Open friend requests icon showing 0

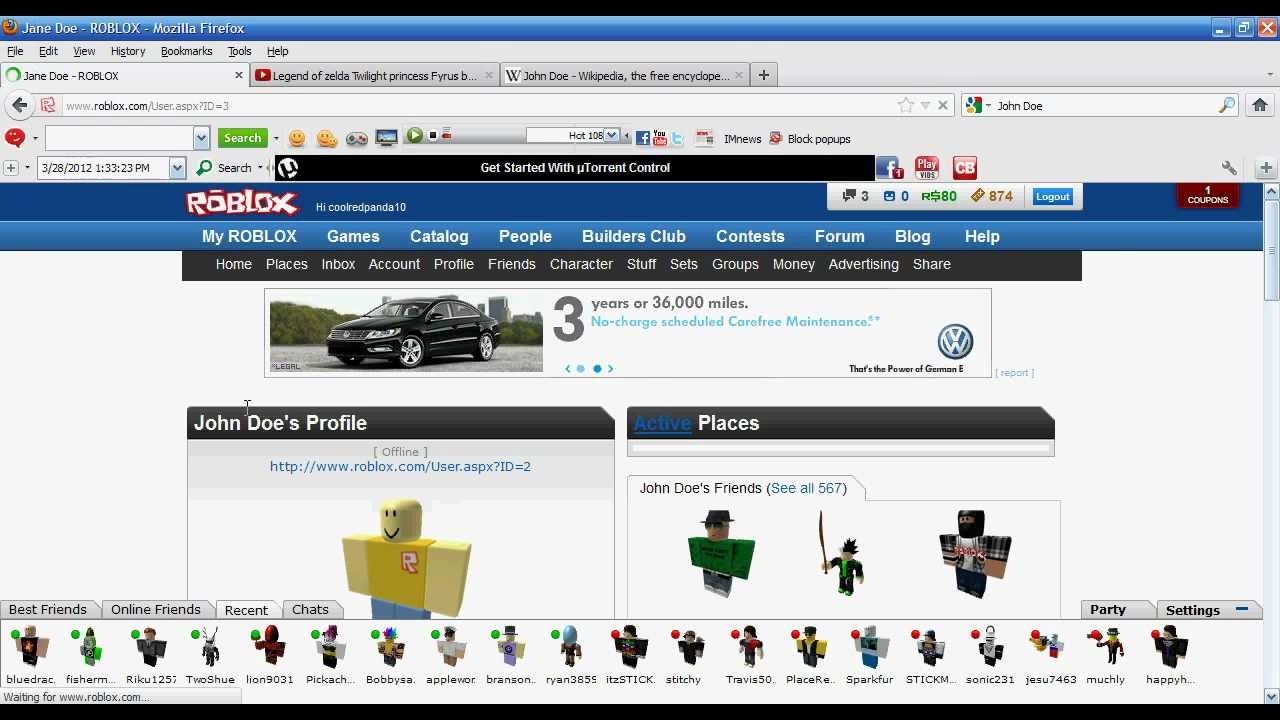(x=896, y=196)
